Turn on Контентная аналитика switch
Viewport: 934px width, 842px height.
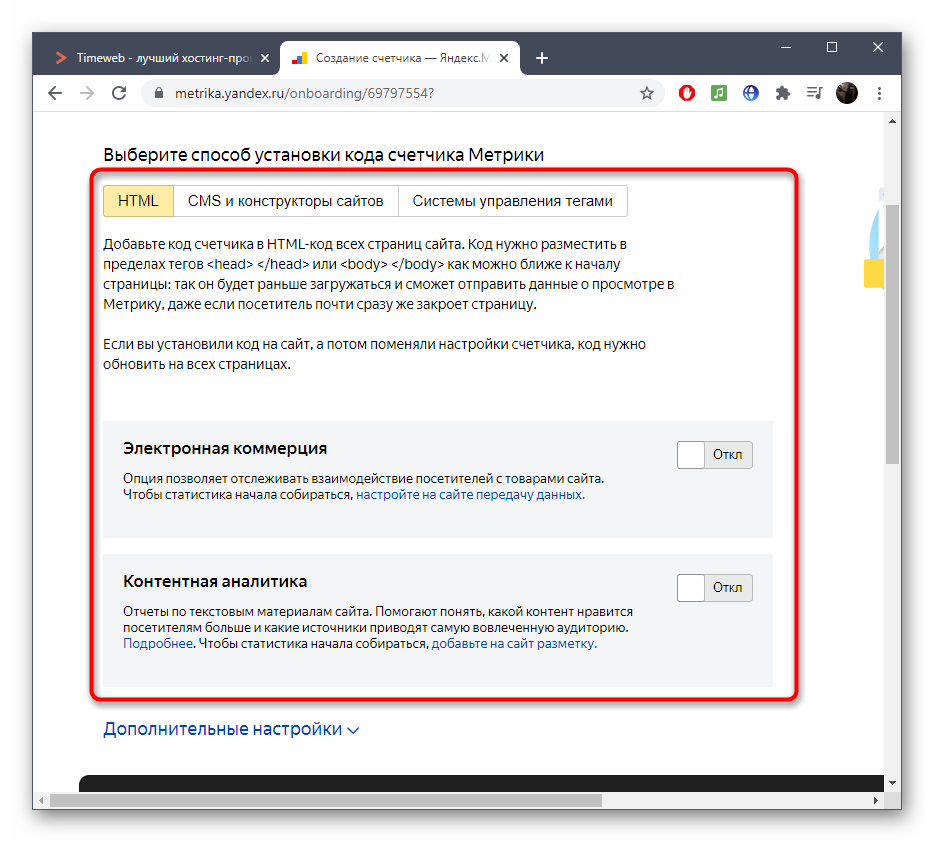pyautogui.click(x=714, y=588)
